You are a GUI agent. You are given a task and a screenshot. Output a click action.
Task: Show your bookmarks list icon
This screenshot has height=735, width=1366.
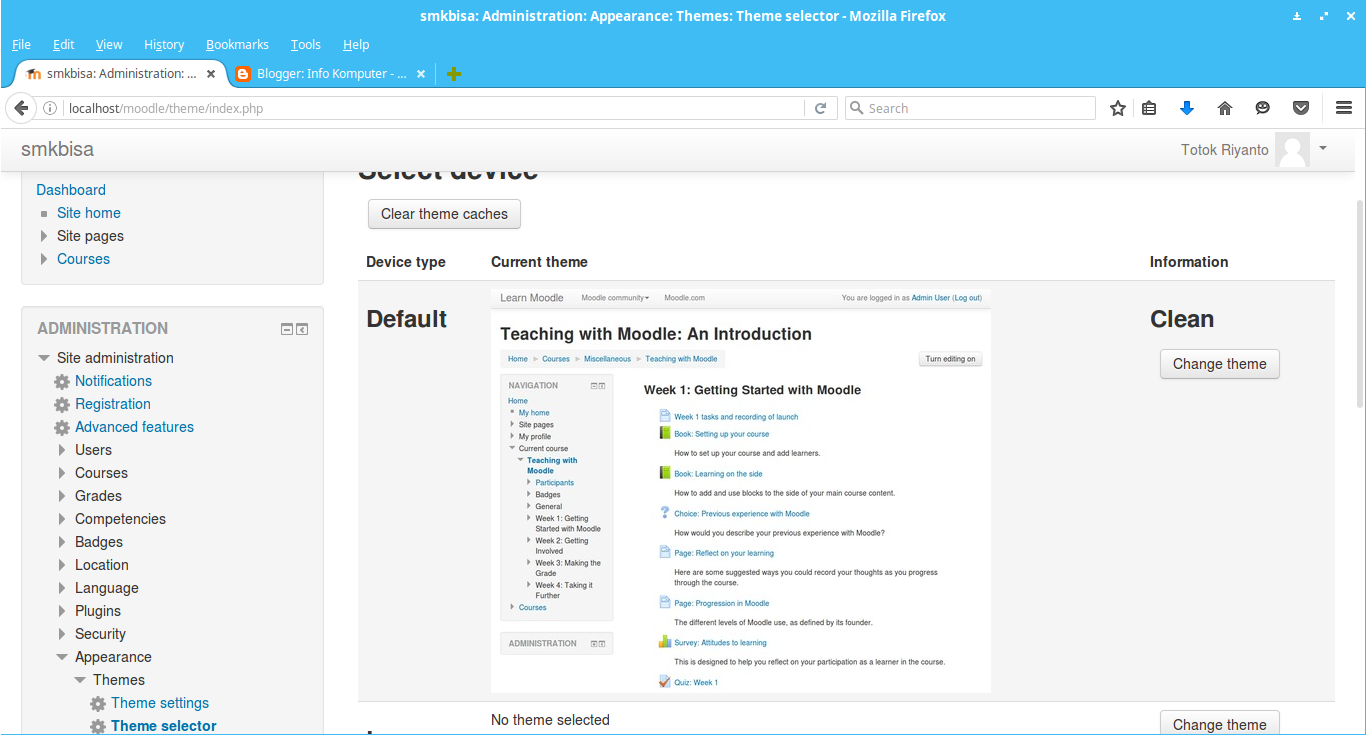1149,108
